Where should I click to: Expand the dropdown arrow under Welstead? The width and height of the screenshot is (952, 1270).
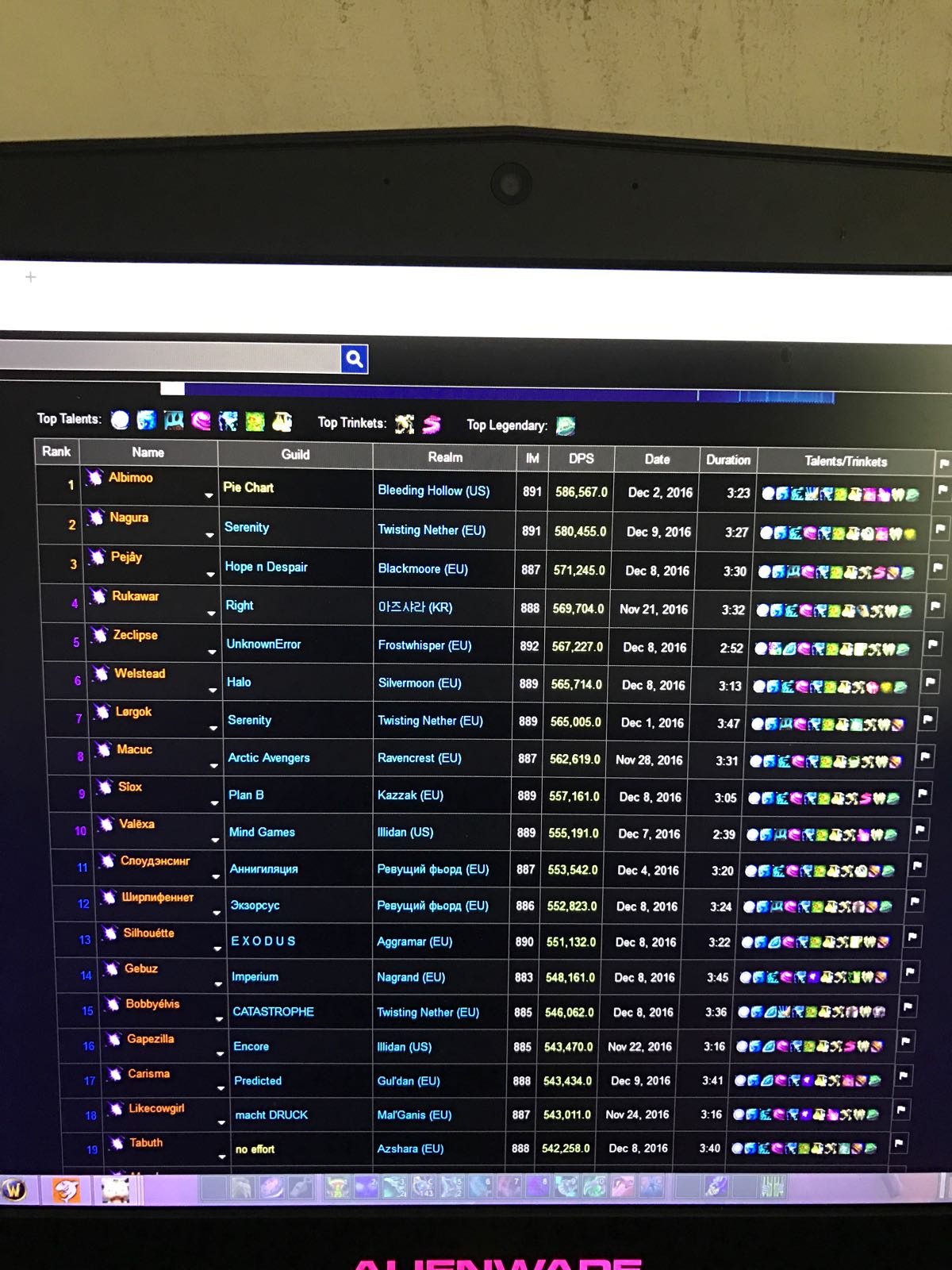point(213,690)
